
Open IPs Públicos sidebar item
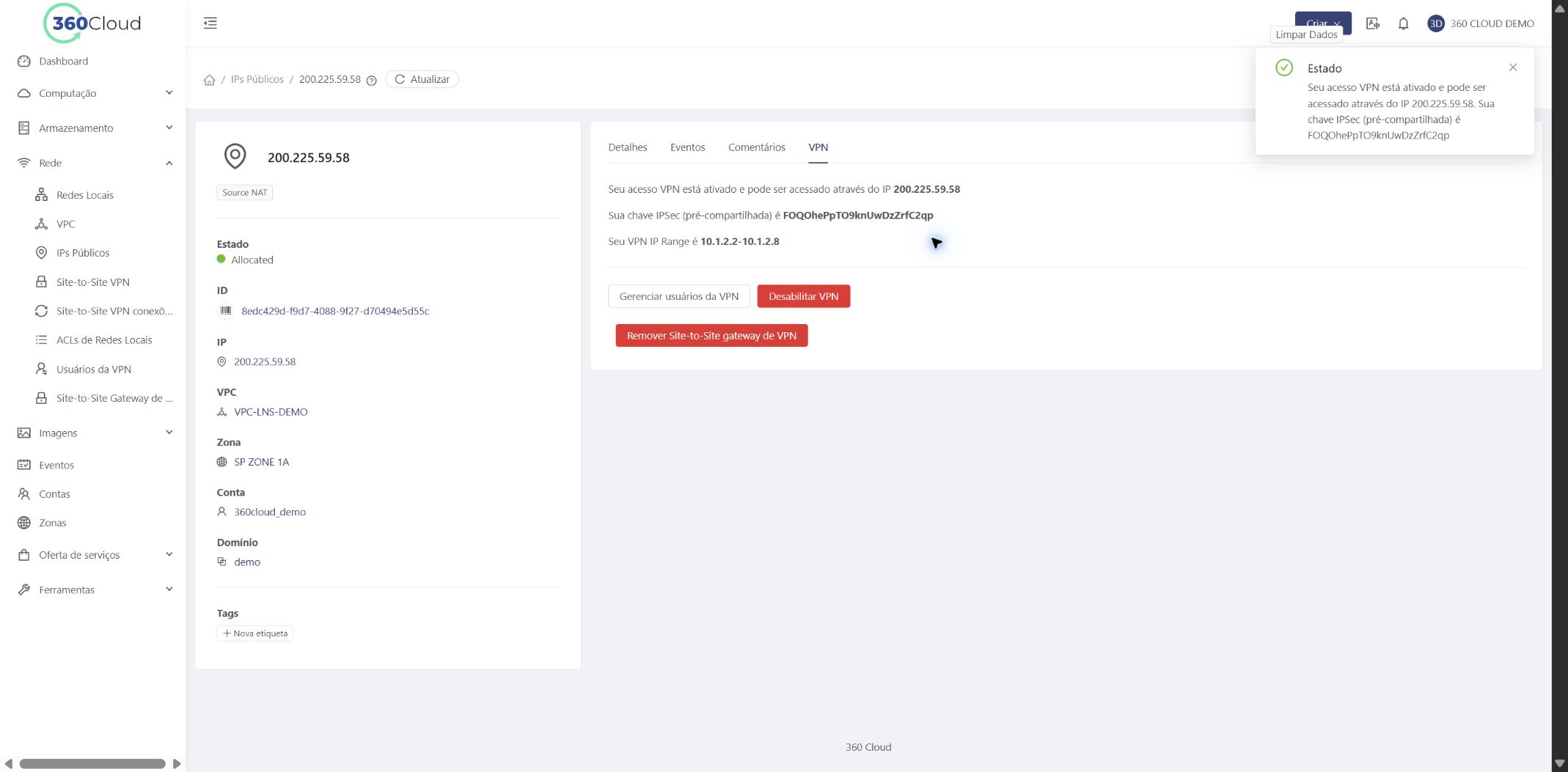[82, 253]
